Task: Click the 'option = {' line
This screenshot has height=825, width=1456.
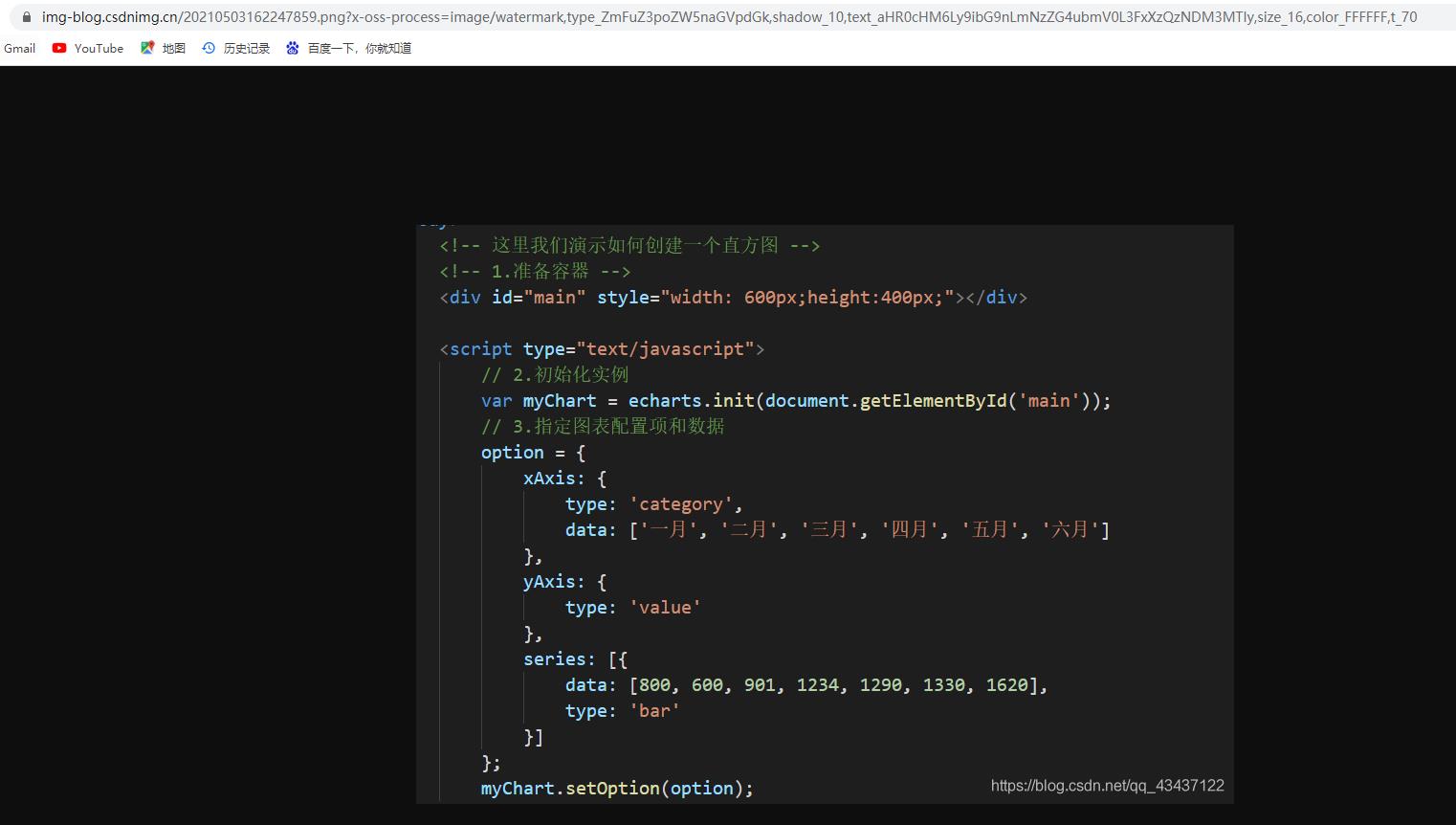Action: (533, 452)
